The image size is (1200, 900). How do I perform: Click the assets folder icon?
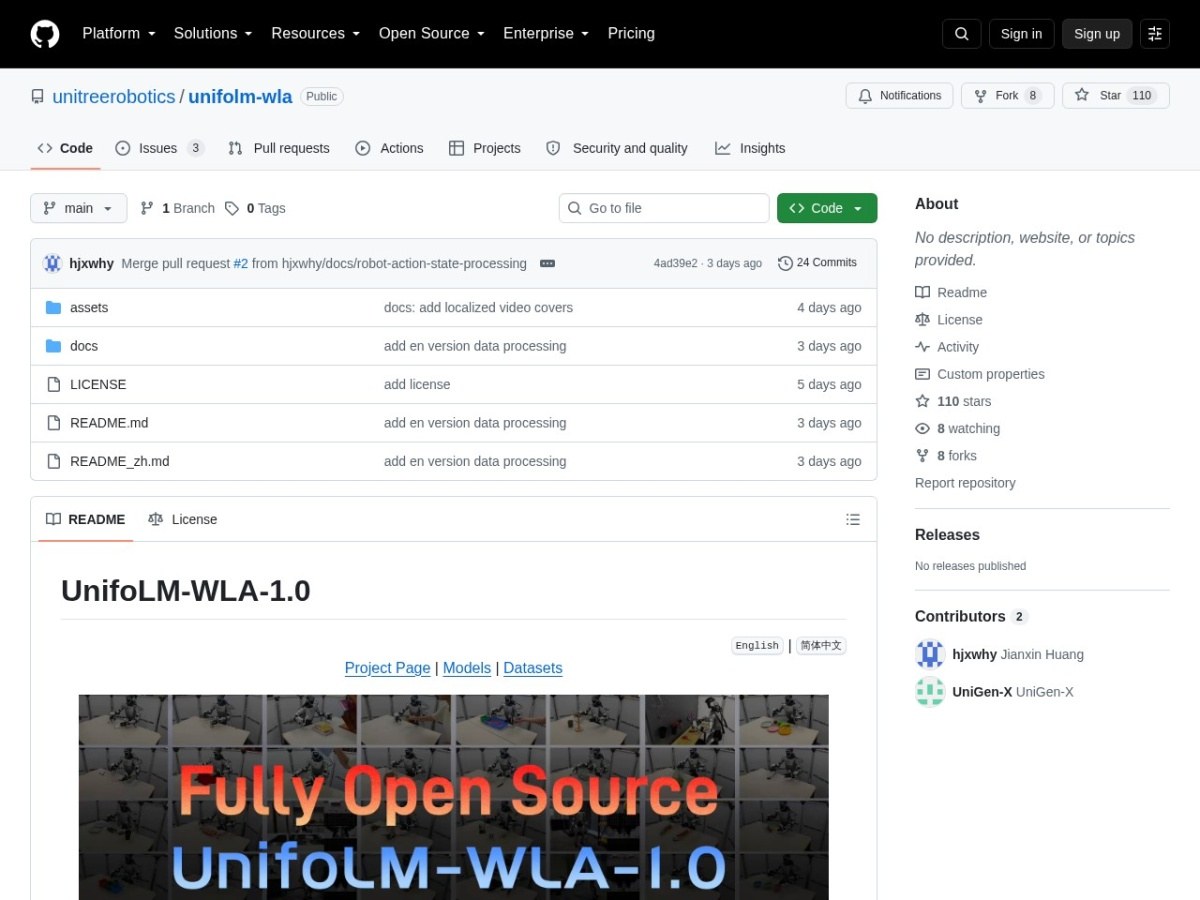click(x=53, y=307)
